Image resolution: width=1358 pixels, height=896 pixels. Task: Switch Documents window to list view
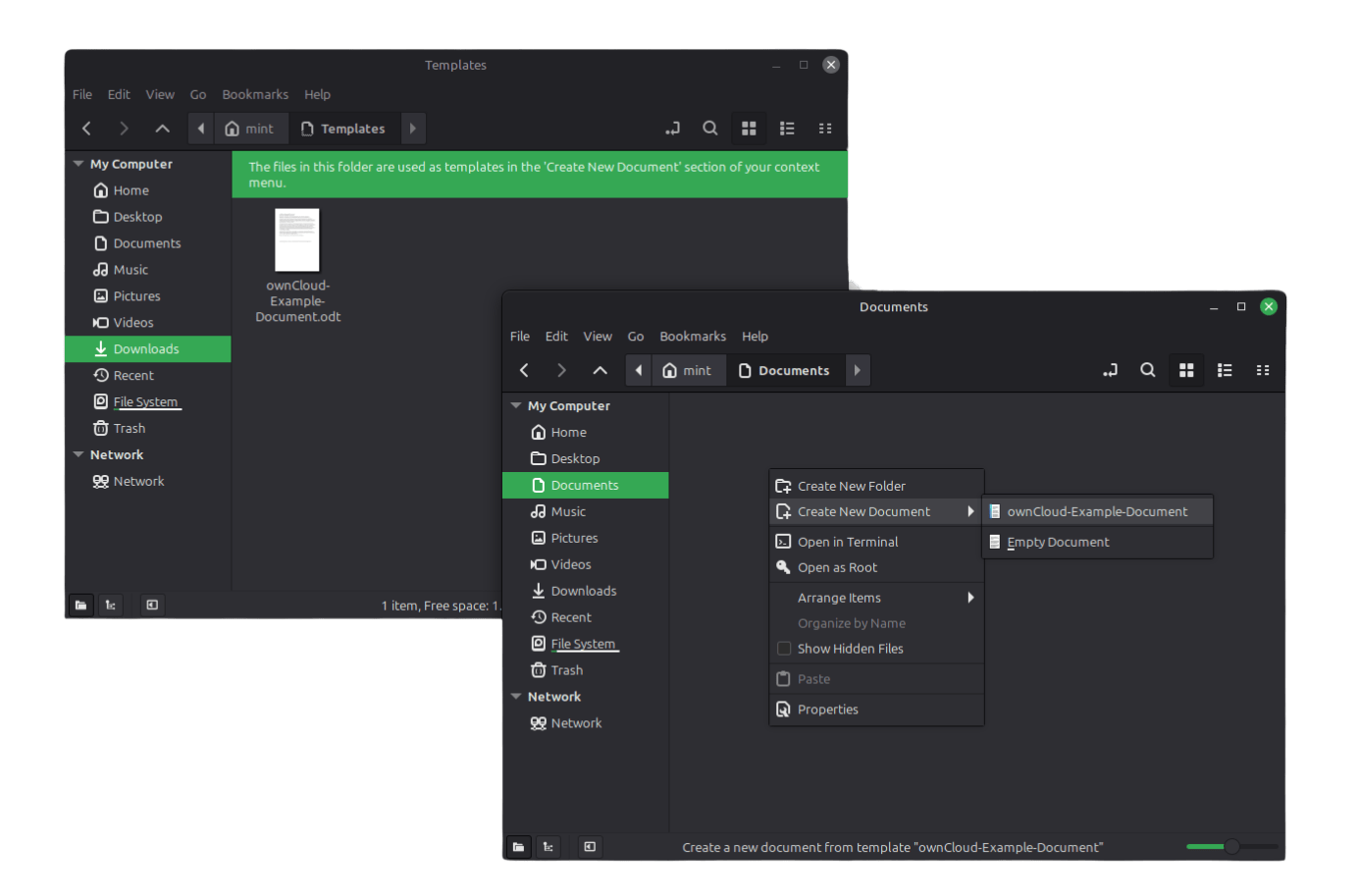[1224, 370]
